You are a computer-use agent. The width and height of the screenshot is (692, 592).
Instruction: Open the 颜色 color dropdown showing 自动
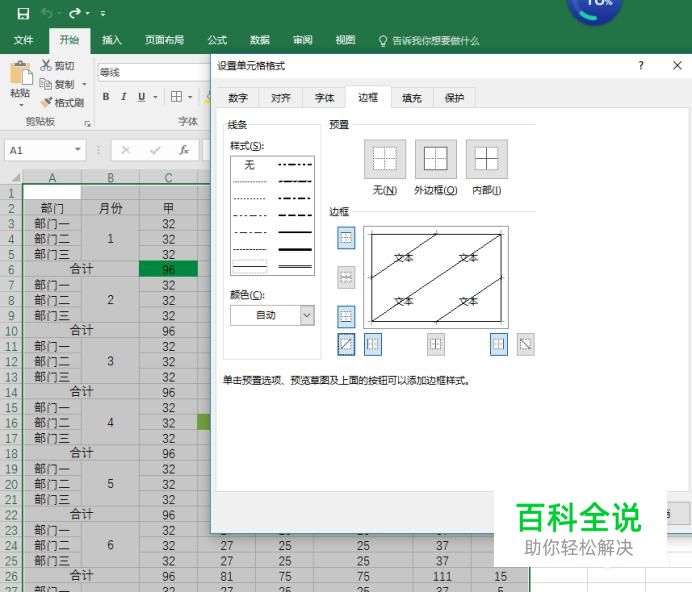point(272,315)
